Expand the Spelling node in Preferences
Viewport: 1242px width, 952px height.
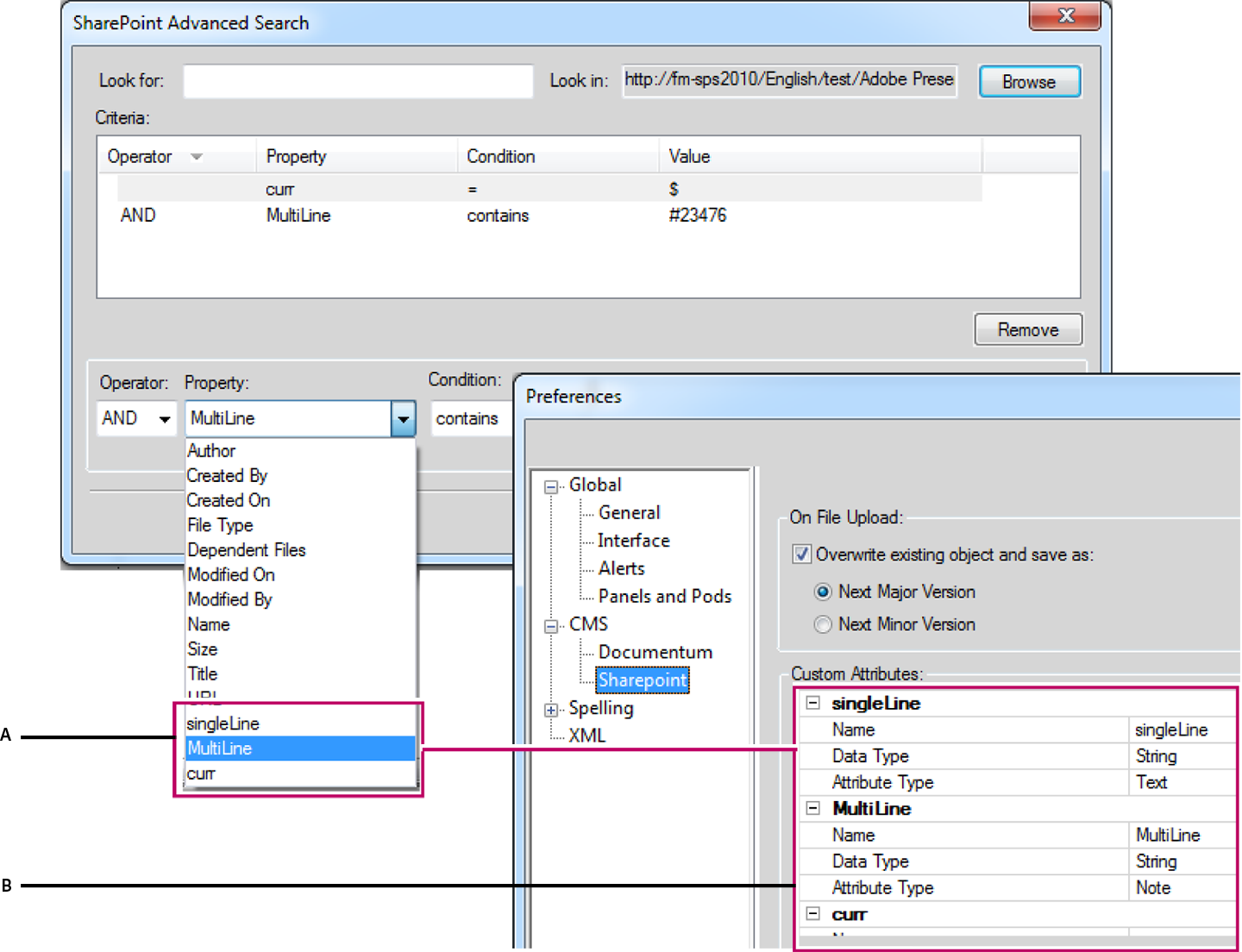pyautogui.click(x=550, y=709)
